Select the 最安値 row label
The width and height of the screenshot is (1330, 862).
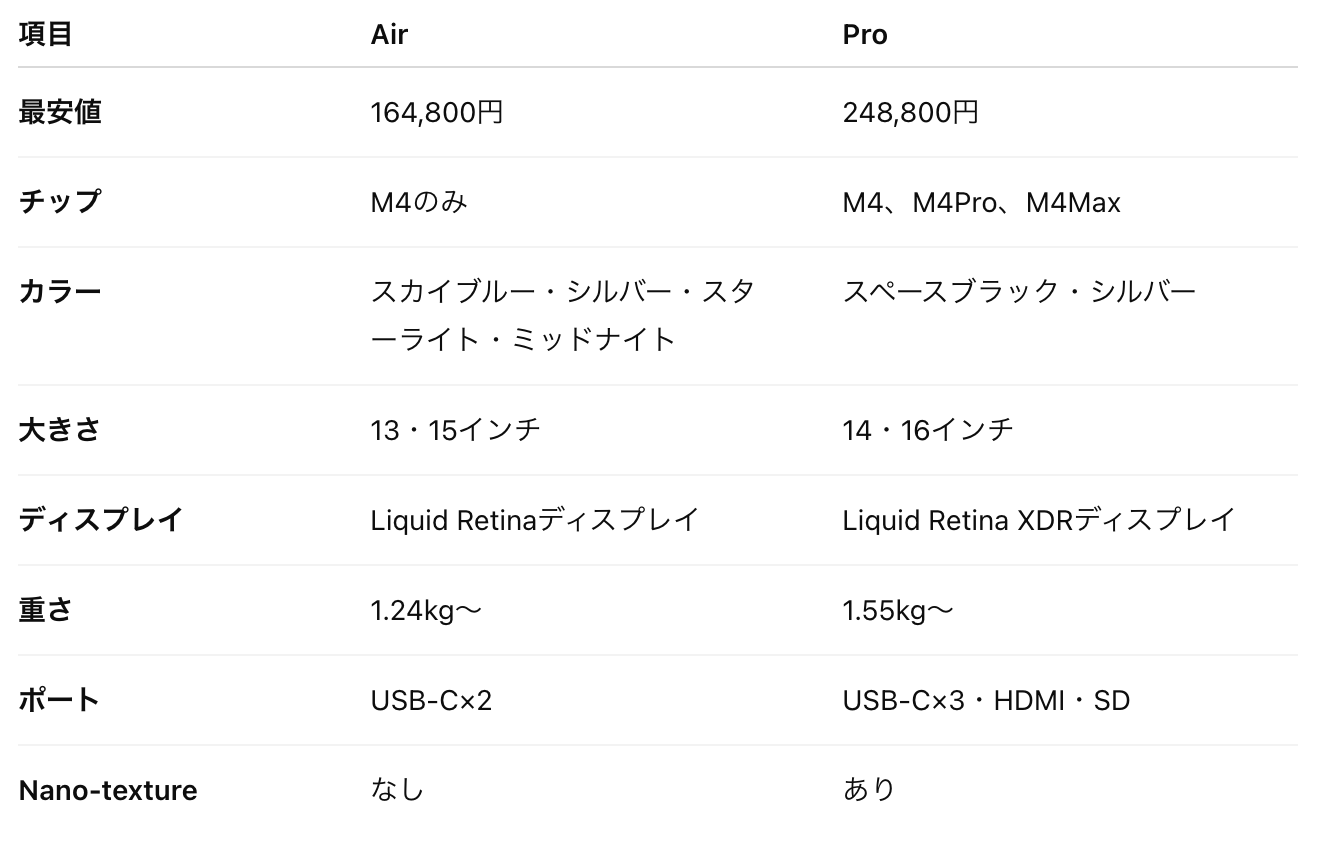tap(60, 112)
